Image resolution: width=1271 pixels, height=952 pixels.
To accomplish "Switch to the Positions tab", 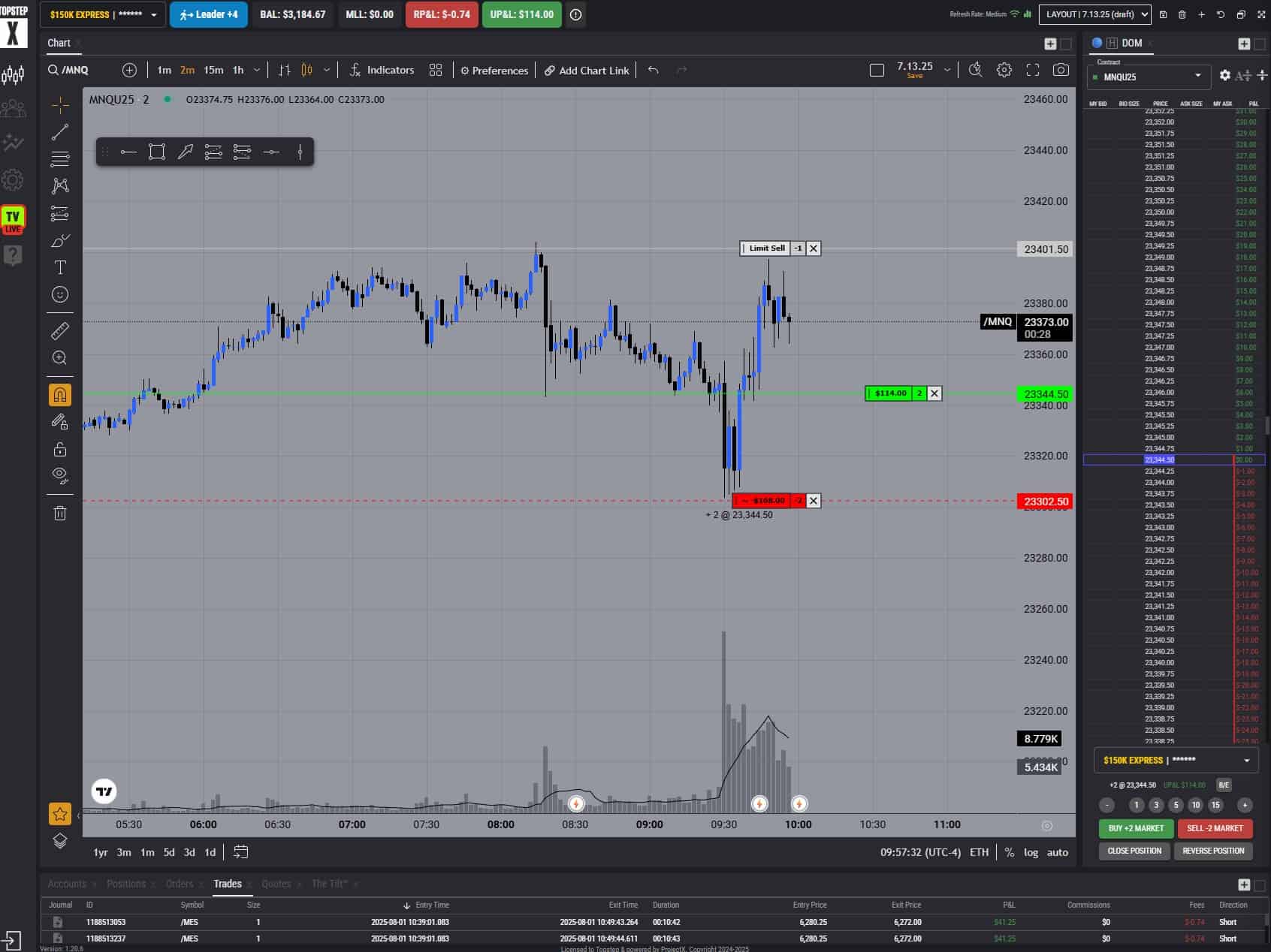I will 126,884.
